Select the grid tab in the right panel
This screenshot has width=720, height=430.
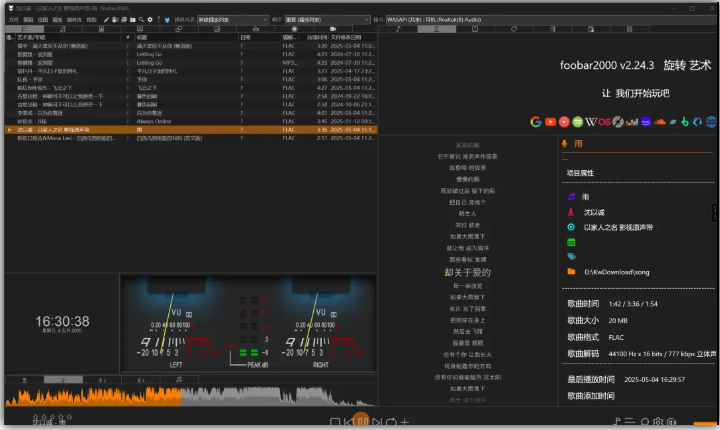pos(630,29)
